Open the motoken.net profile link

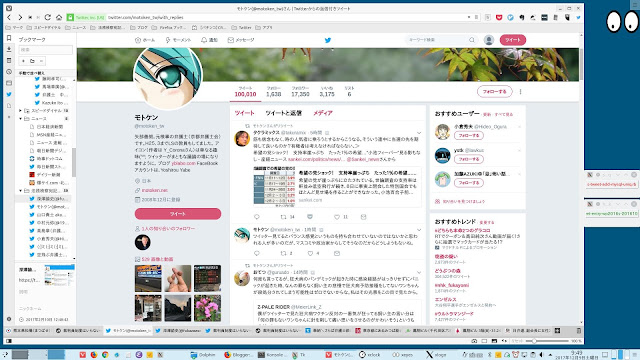tap(155, 190)
